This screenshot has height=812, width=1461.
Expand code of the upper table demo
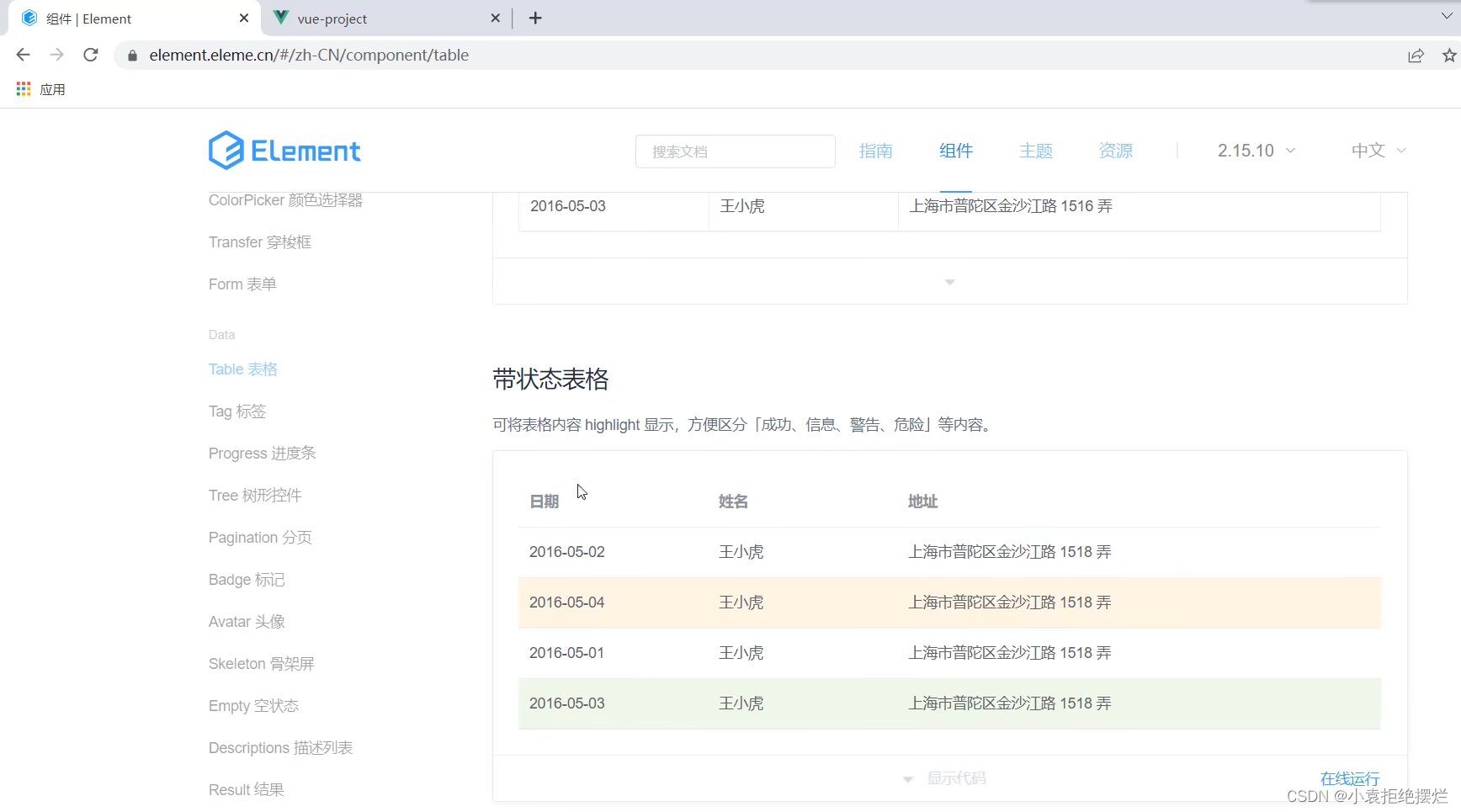[x=949, y=282]
